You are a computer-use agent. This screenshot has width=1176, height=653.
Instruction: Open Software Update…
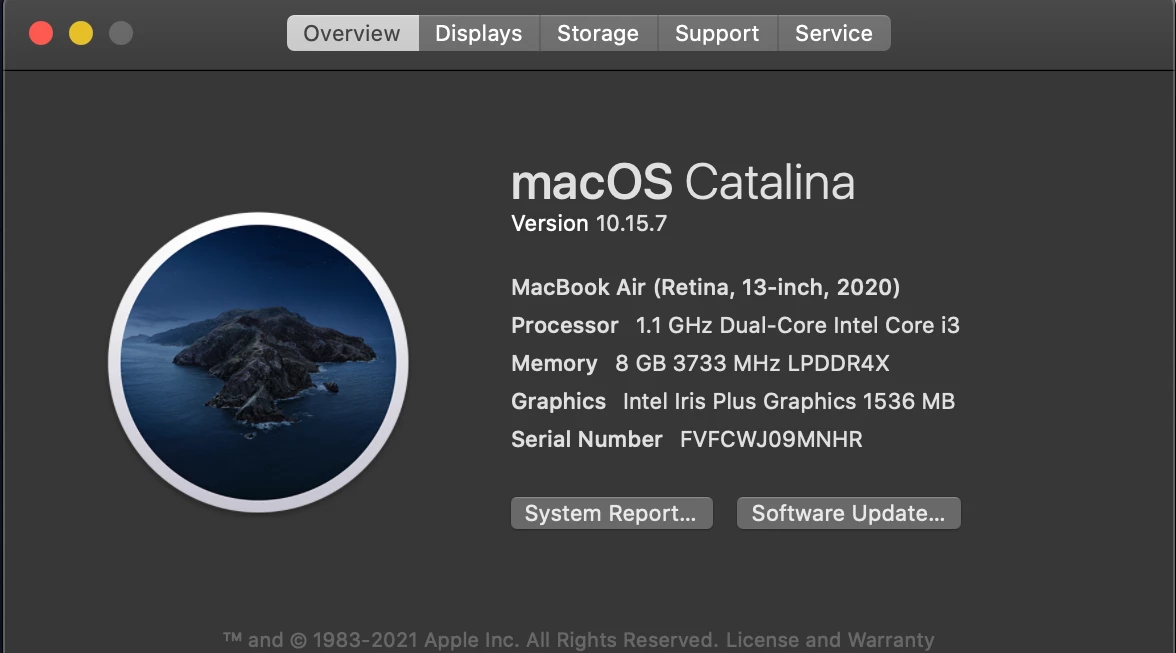point(848,513)
